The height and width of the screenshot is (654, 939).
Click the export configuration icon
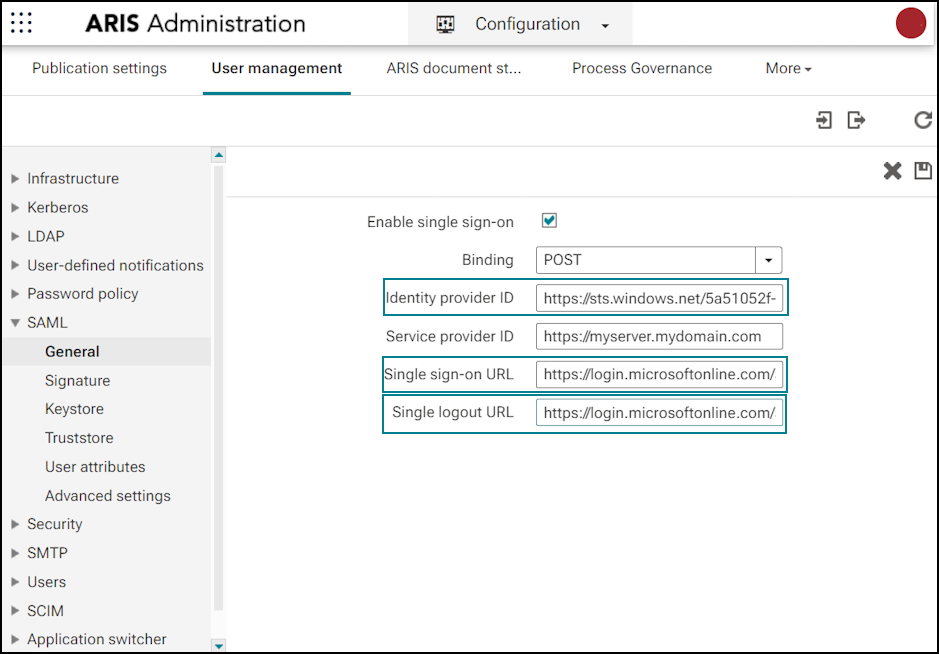856,120
